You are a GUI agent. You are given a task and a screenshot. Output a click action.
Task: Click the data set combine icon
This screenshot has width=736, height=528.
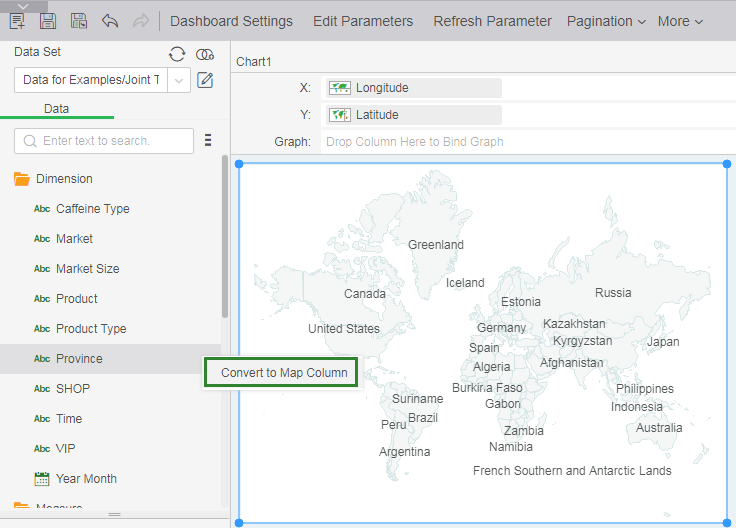pos(205,54)
